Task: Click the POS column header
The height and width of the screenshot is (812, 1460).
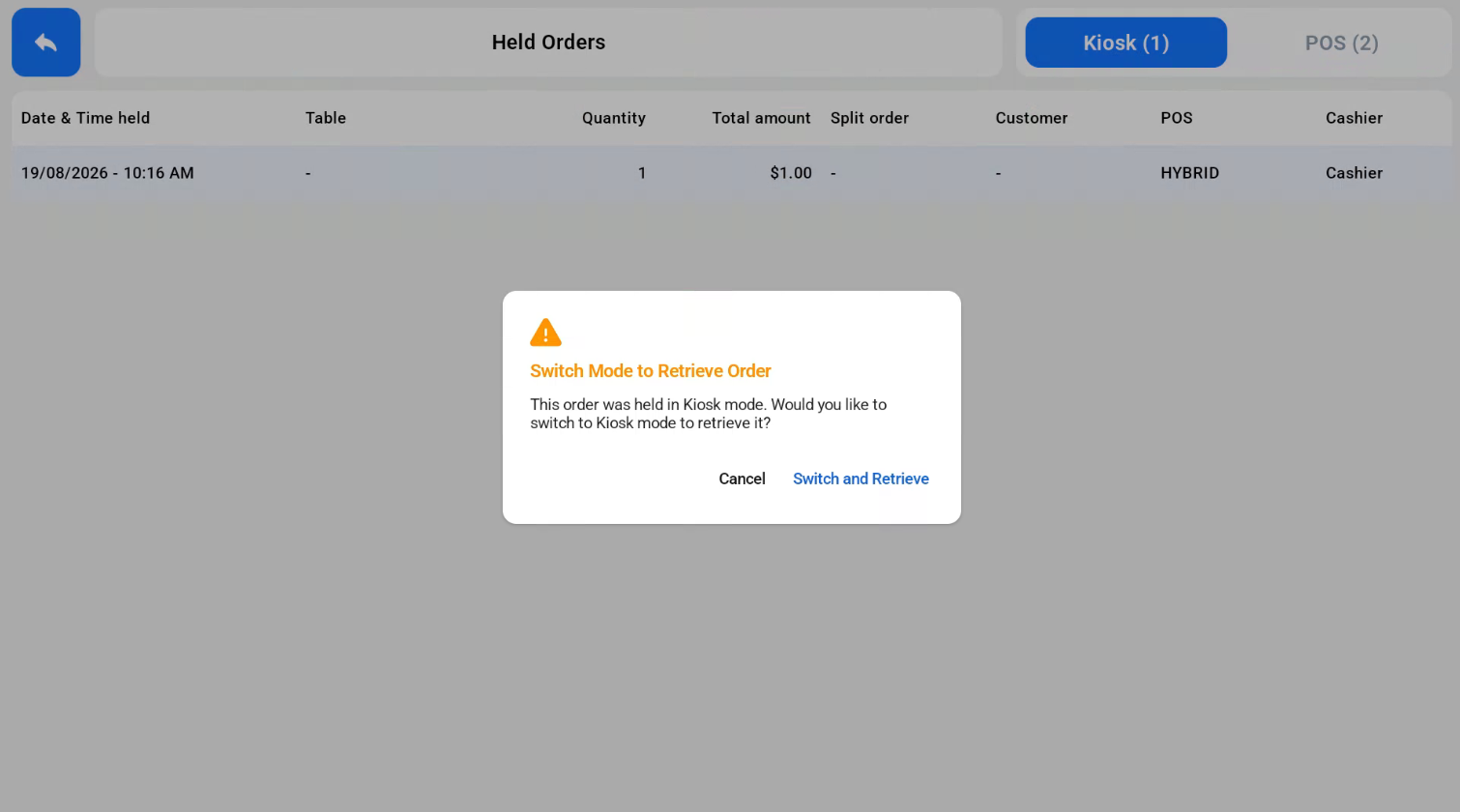Action: [x=1177, y=118]
